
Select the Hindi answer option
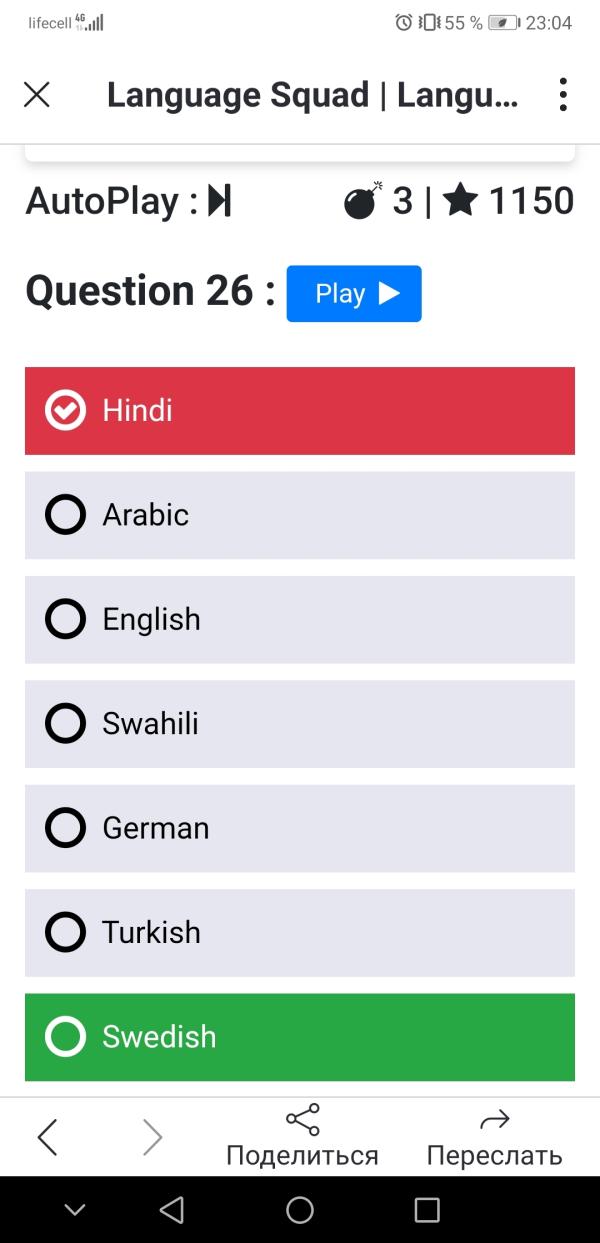coord(300,411)
